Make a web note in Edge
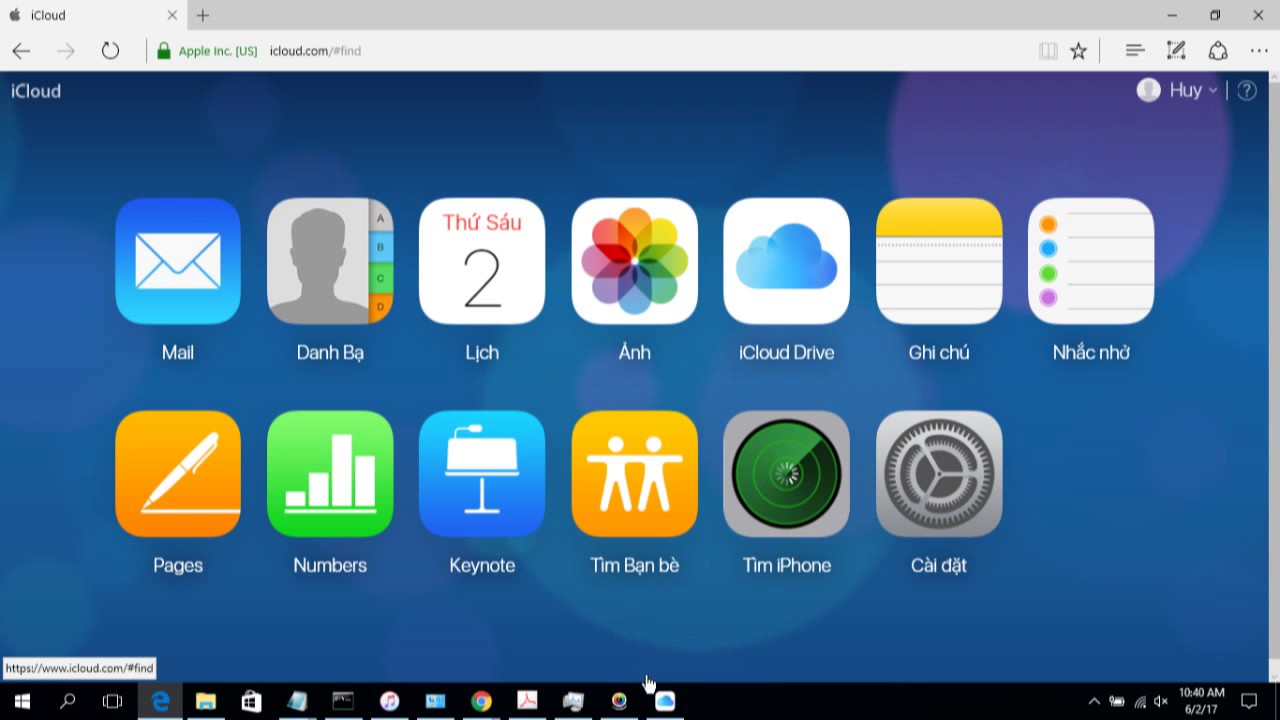The image size is (1280, 720). coord(1176,51)
